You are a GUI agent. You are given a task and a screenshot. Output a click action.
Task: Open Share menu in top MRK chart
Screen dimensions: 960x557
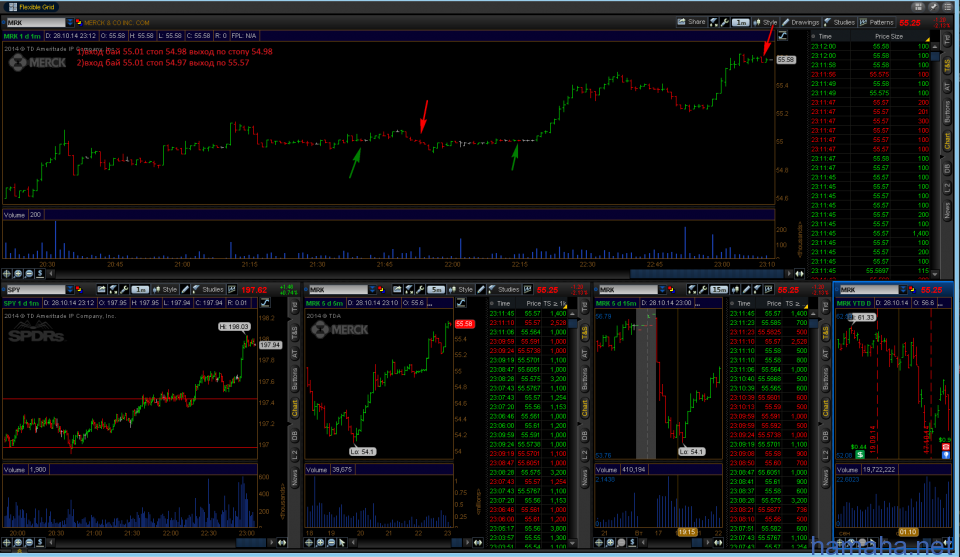pos(691,23)
